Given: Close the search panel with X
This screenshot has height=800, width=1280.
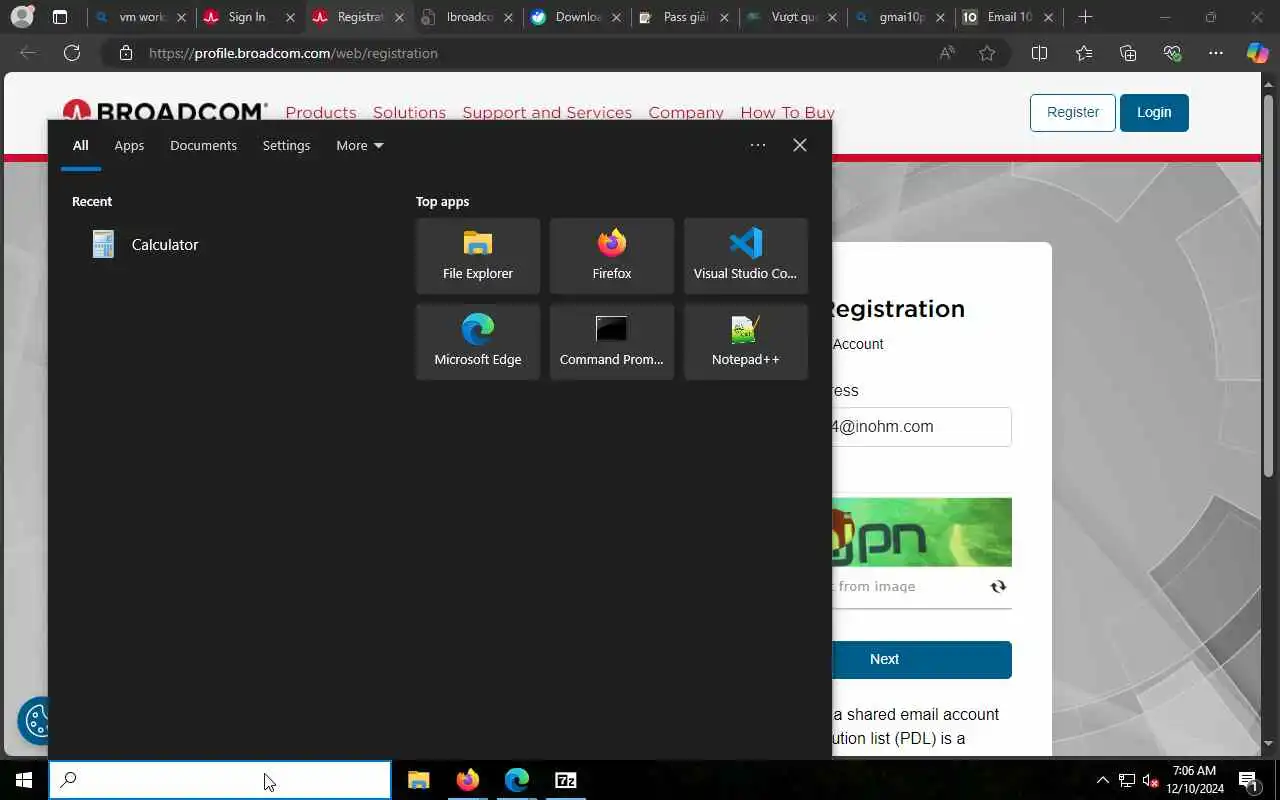Looking at the screenshot, I should (800, 145).
